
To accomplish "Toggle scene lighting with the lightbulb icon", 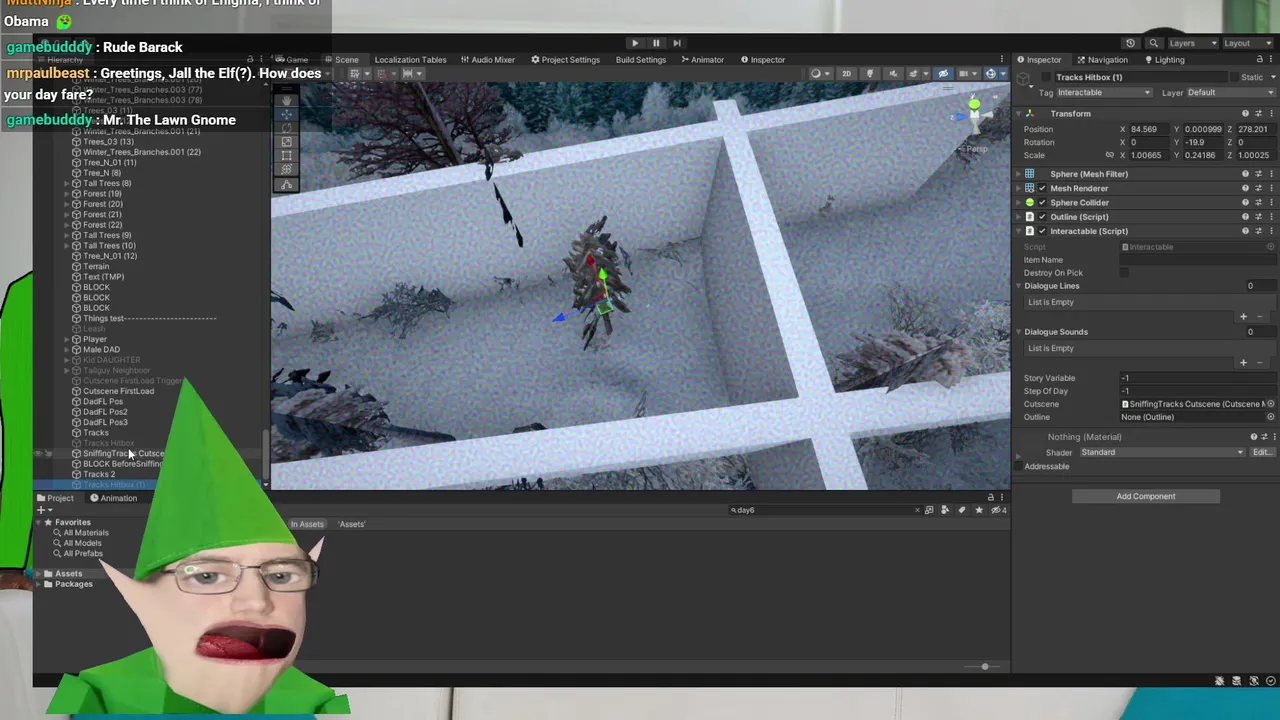I will point(870,74).
